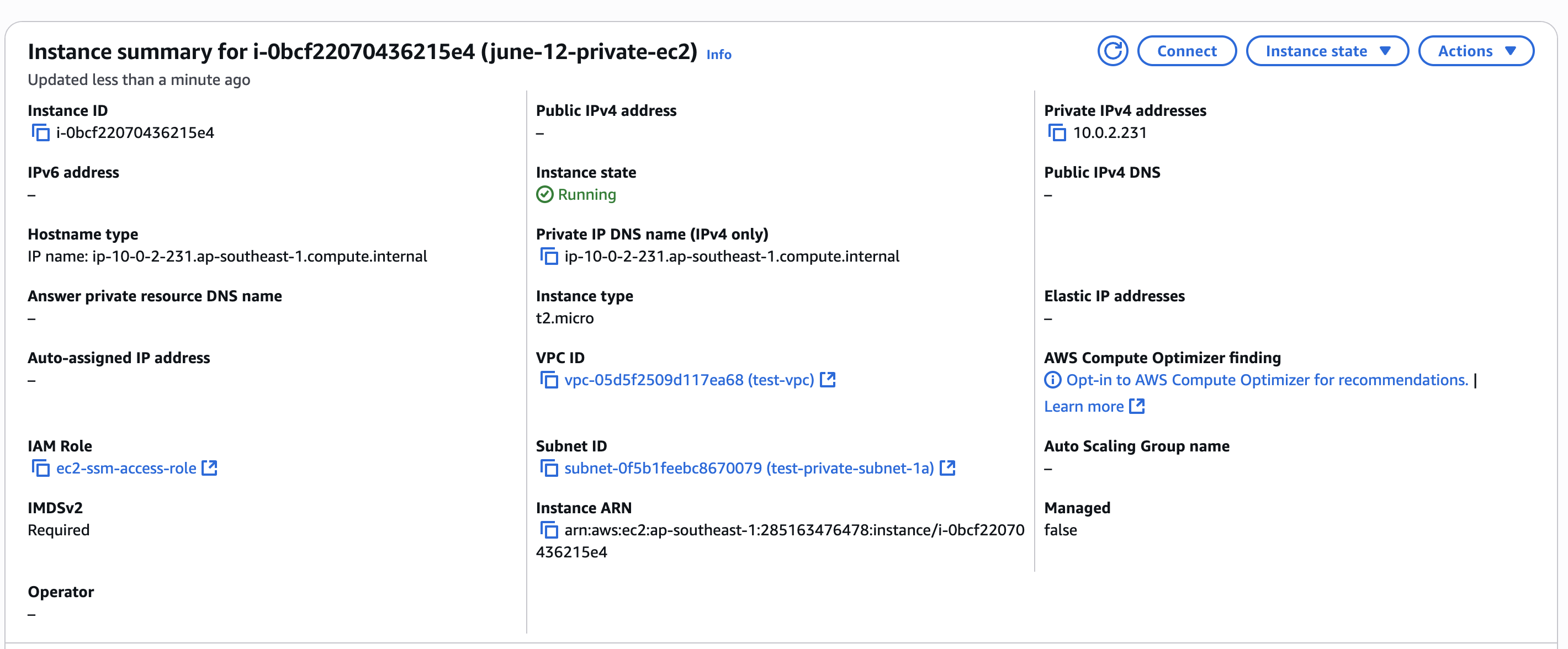Click the Connect button

pyautogui.click(x=1186, y=51)
